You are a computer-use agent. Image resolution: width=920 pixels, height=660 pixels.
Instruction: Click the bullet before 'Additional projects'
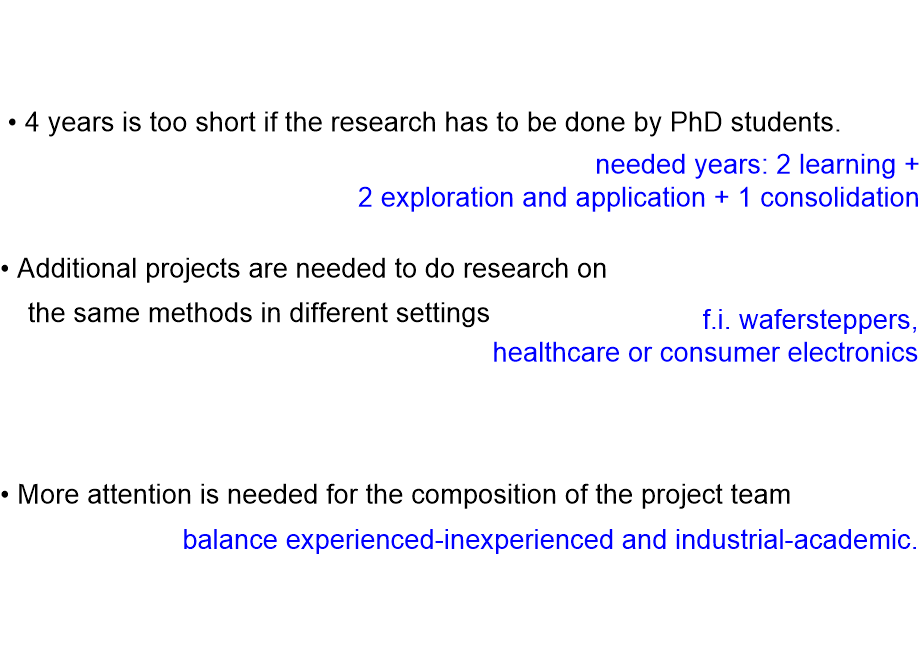click(5, 270)
